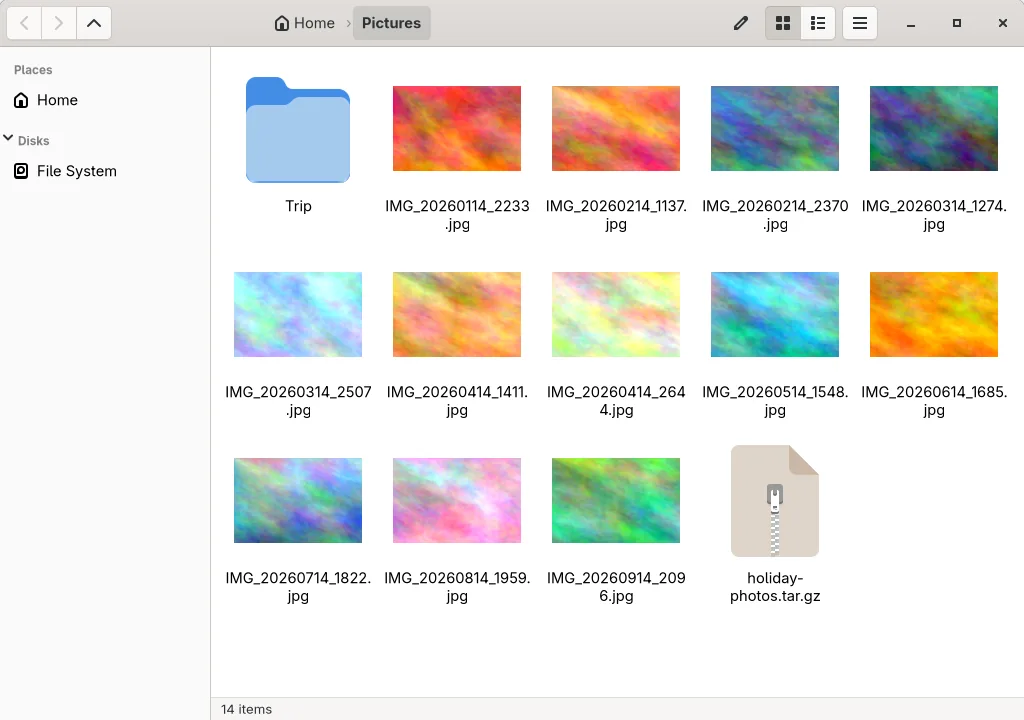The height and width of the screenshot is (720, 1024).
Task: Click the 'Trip' folder name label
Action: coord(298,206)
